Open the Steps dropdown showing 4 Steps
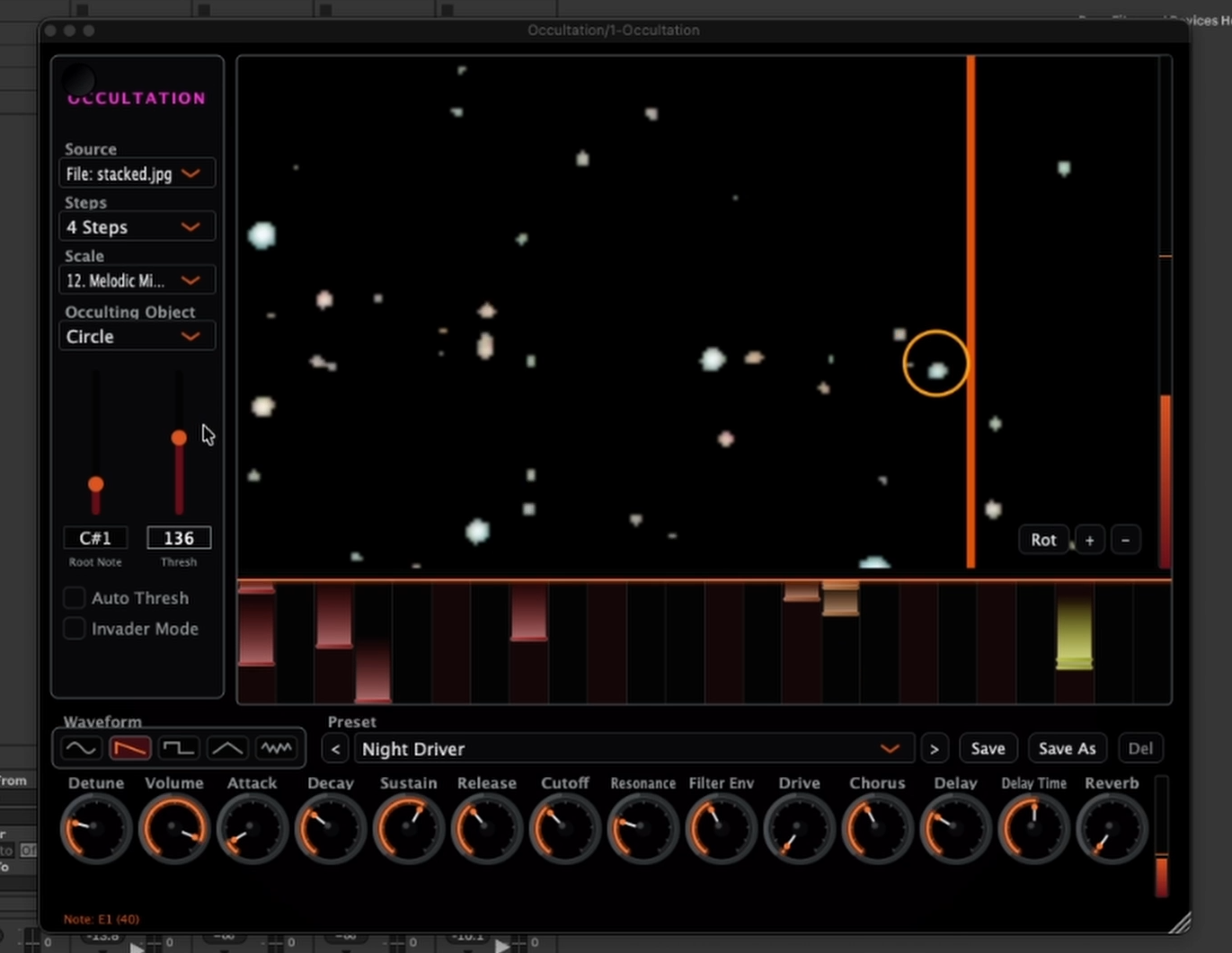1232x953 pixels. coord(137,226)
